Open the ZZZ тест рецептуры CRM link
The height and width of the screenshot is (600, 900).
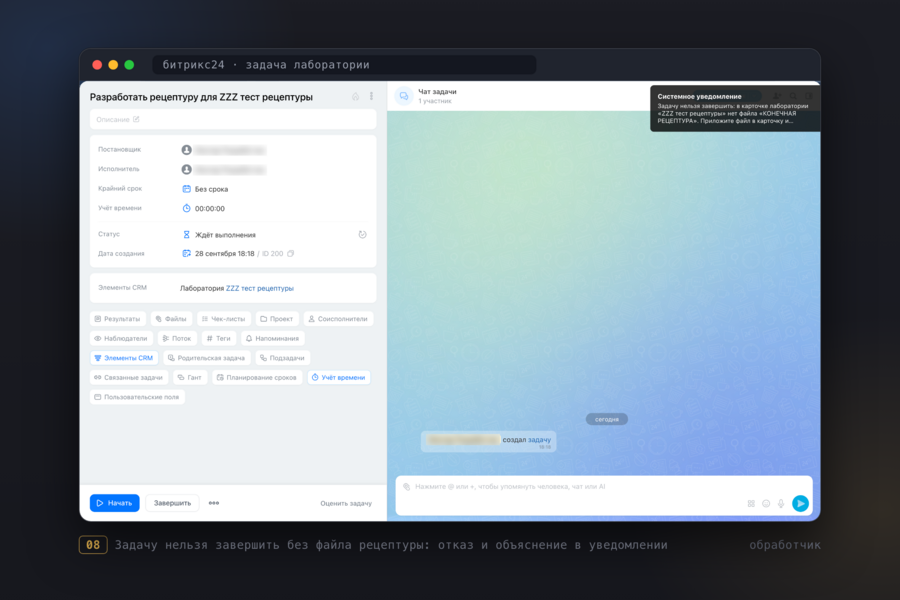point(259,288)
